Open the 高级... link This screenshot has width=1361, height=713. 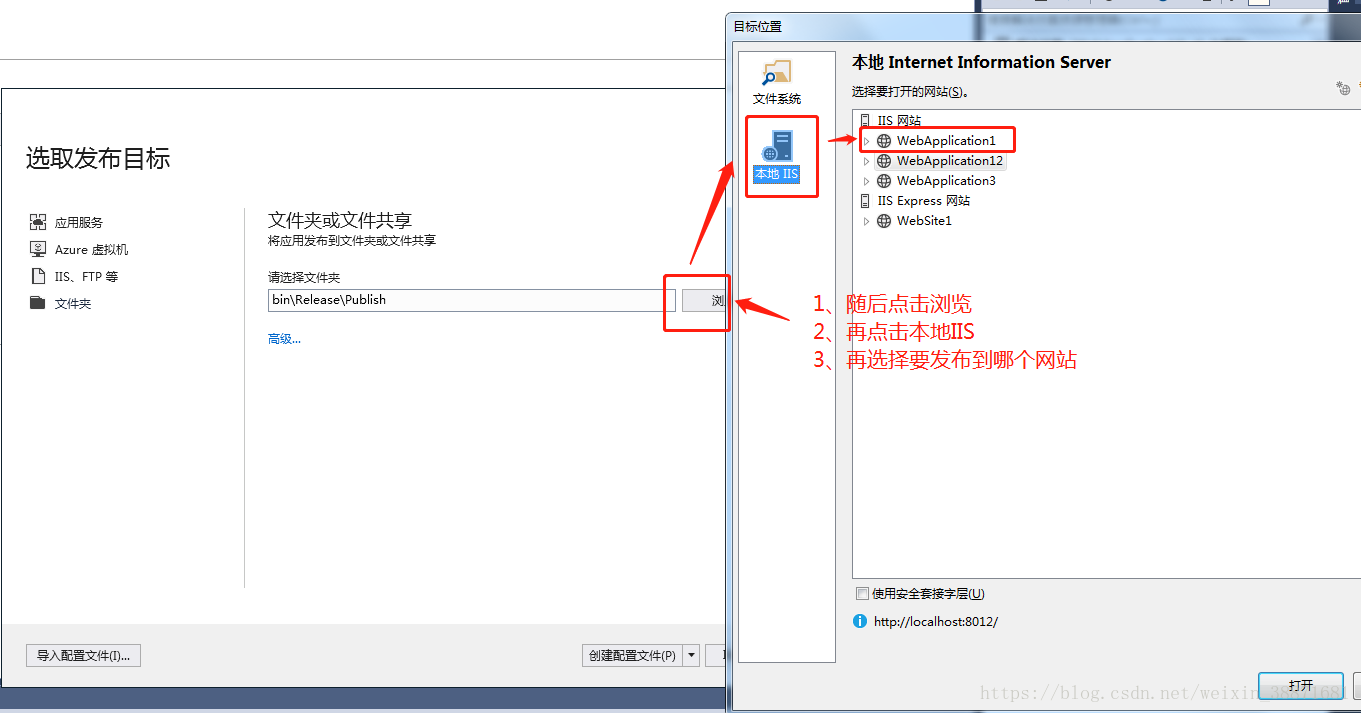click(284, 339)
